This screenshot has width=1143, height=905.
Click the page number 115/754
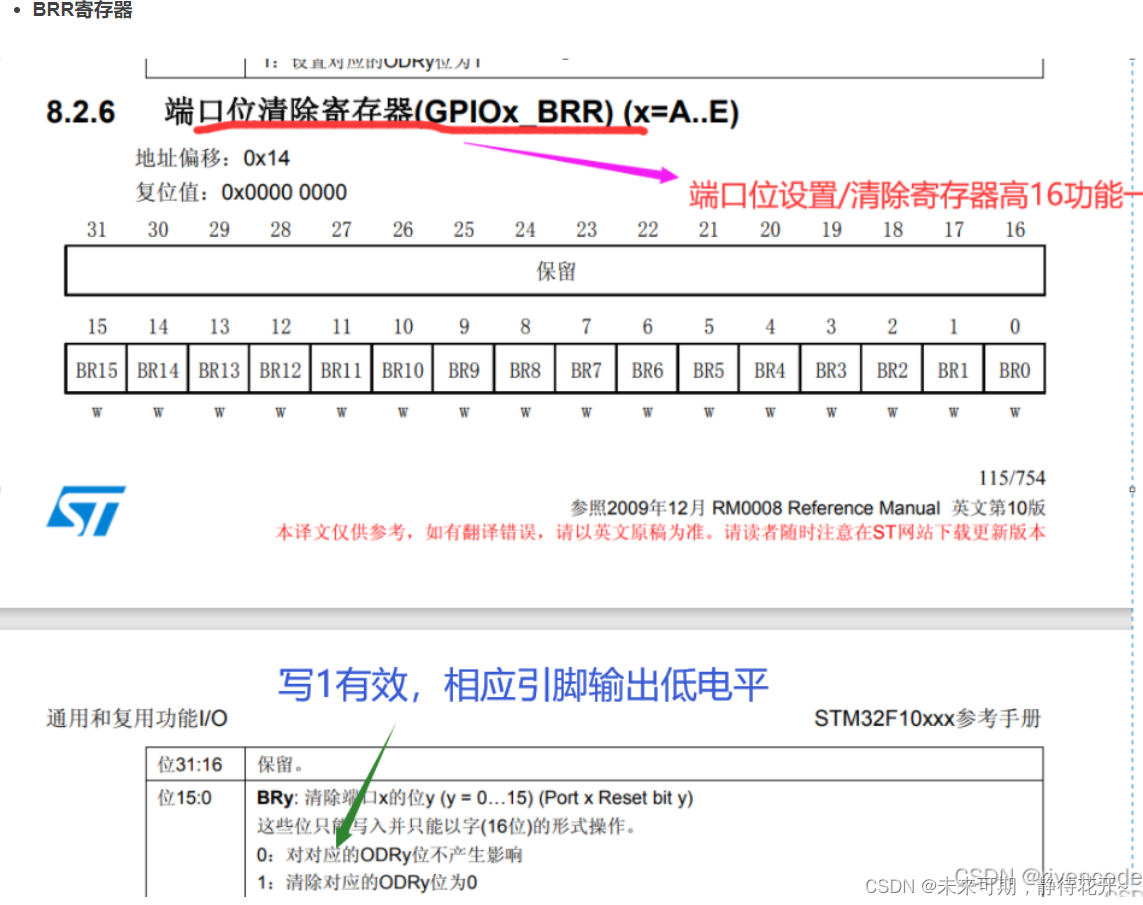click(x=1012, y=478)
